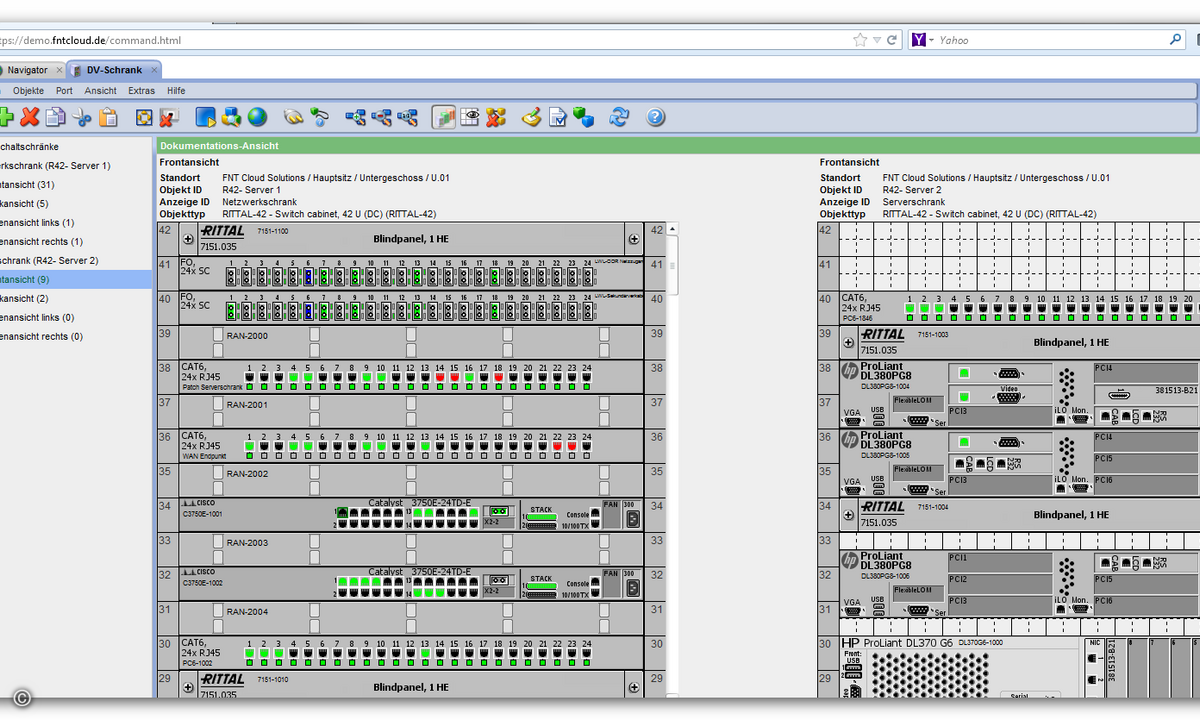Click the C3750E-1001 switch label
Image resolution: width=1200 pixels, height=720 pixels.
coord(202,514)
